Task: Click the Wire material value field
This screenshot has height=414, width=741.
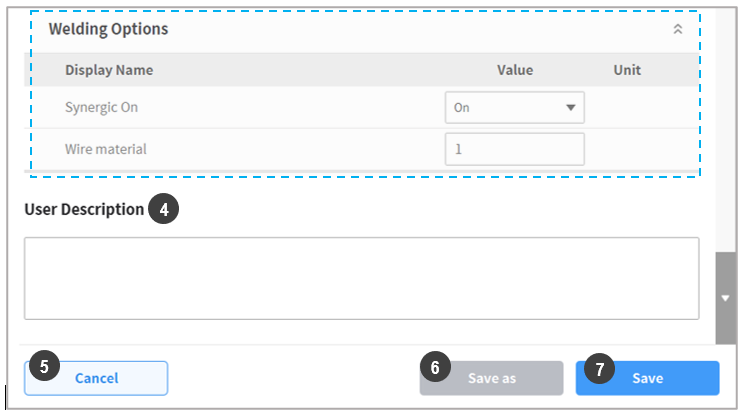Action: point(514,149)
